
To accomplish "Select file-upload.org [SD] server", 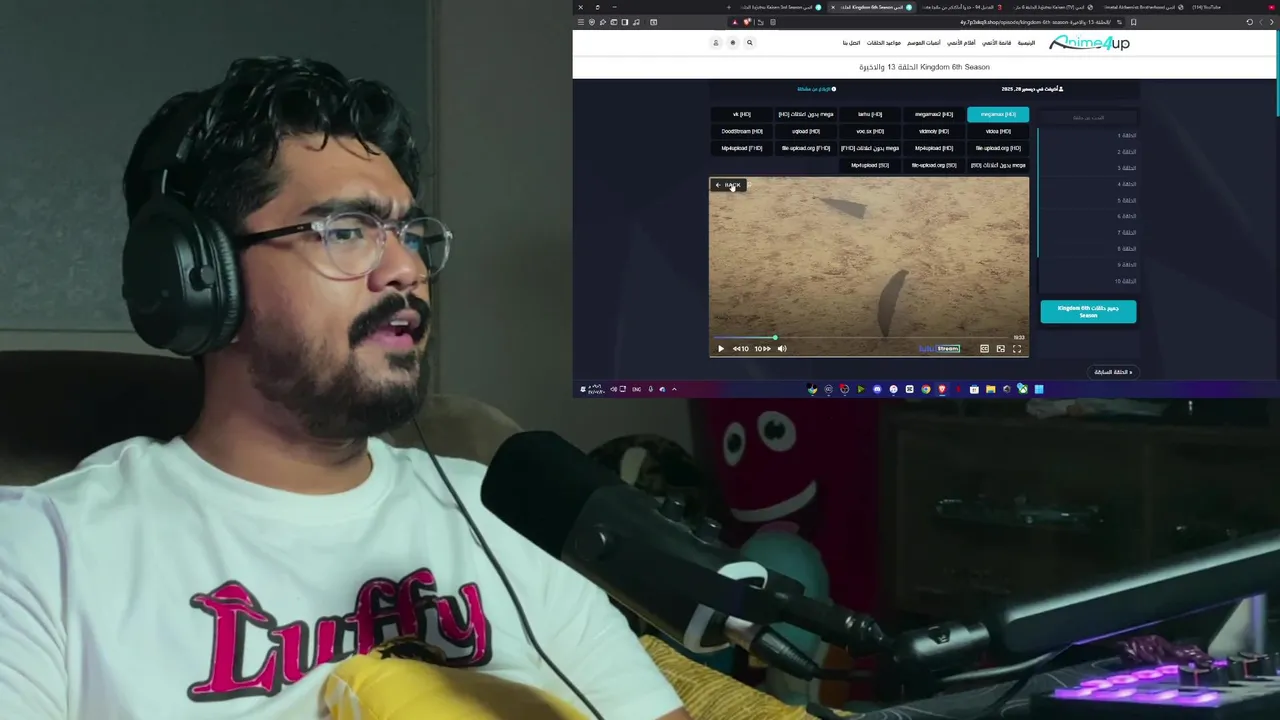I will click(934, 165).
